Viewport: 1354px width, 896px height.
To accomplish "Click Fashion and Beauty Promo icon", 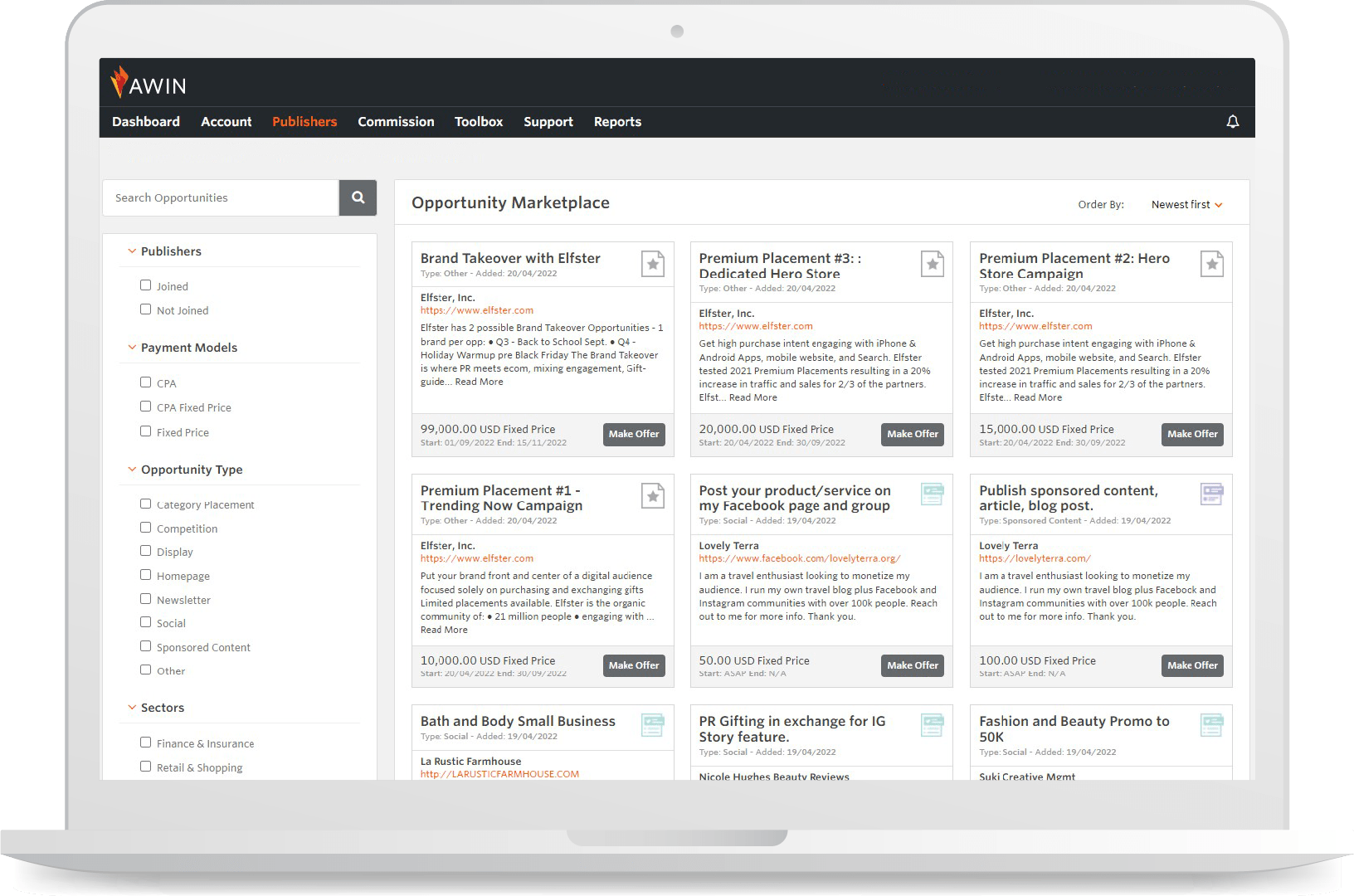I will pos(1212,725).
